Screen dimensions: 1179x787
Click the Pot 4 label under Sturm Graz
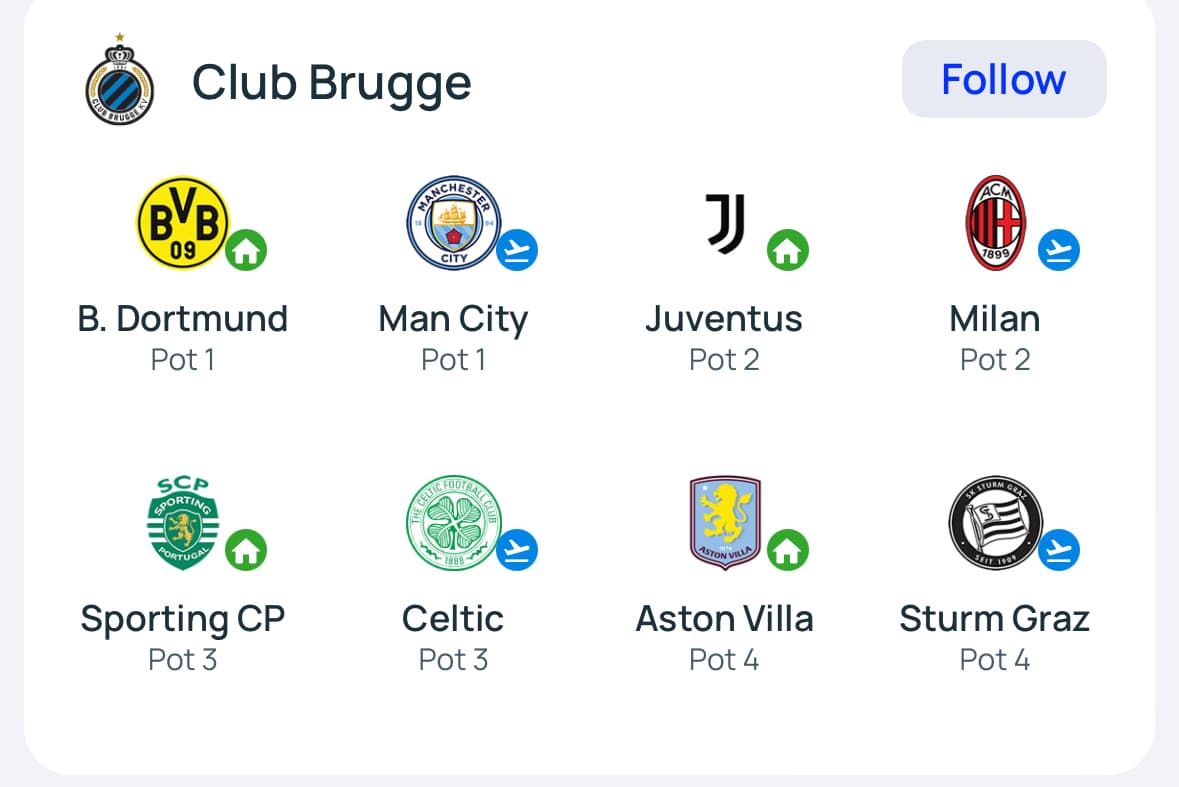[x=995, y=660]
